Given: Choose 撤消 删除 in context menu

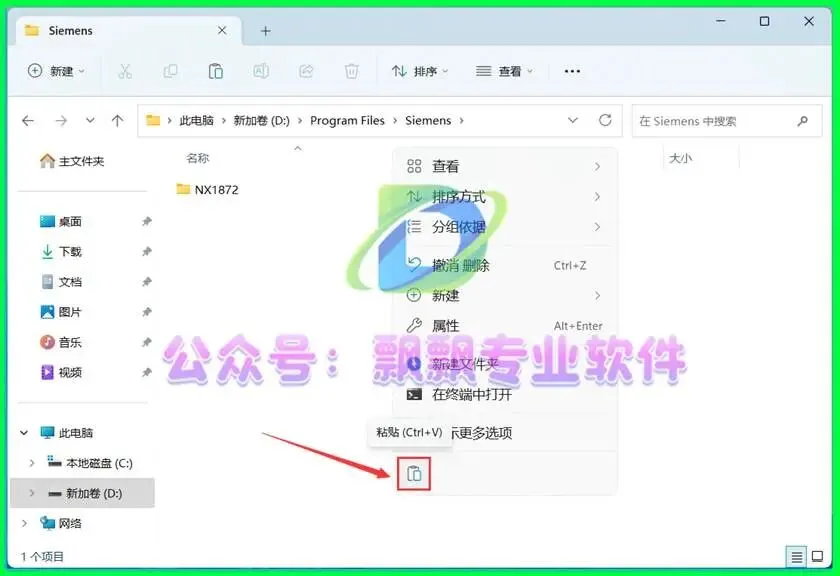Looking at the screenshot, I should point(504,265).
